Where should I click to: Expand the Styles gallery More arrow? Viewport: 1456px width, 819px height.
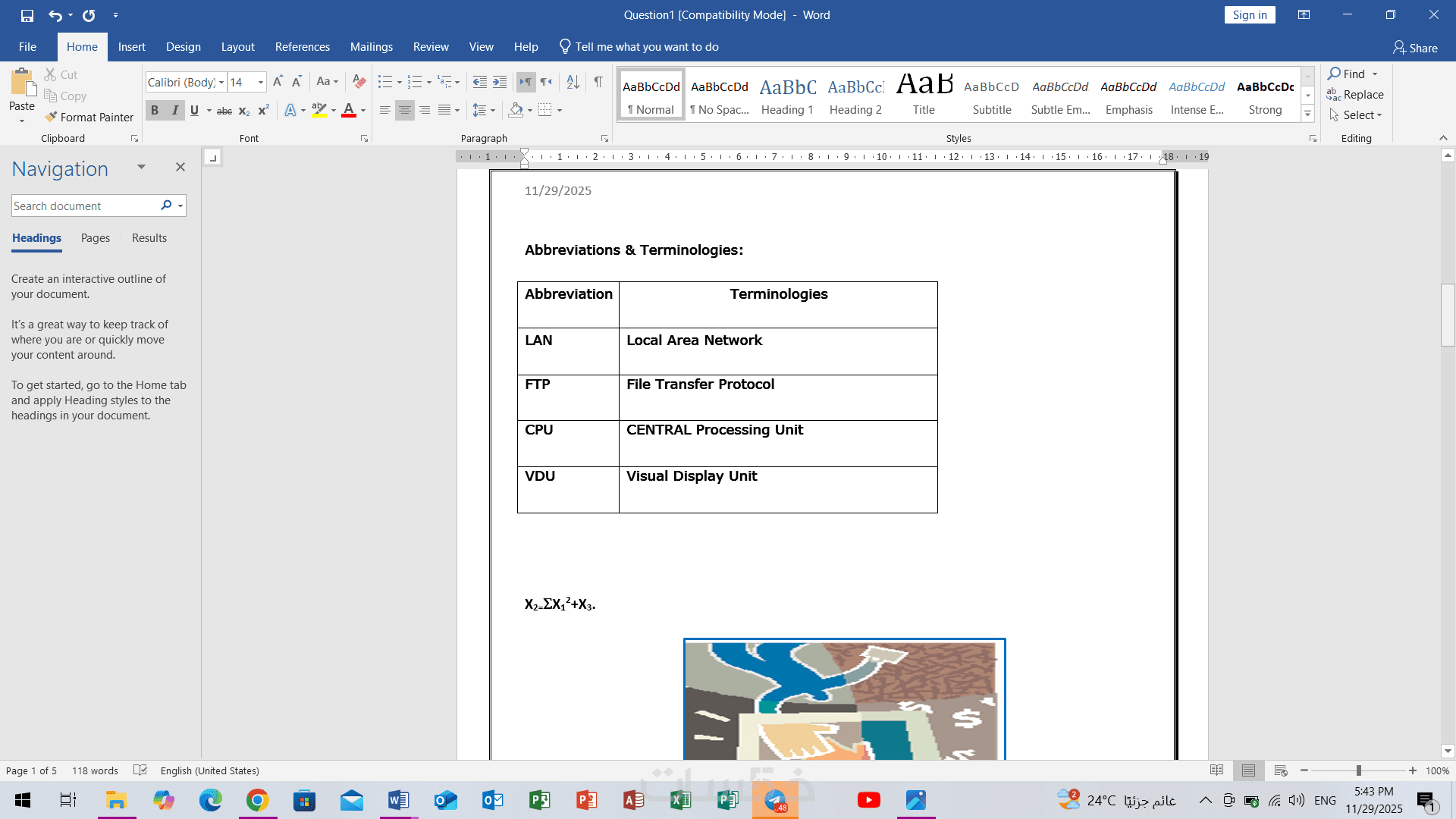[1307, 115]
